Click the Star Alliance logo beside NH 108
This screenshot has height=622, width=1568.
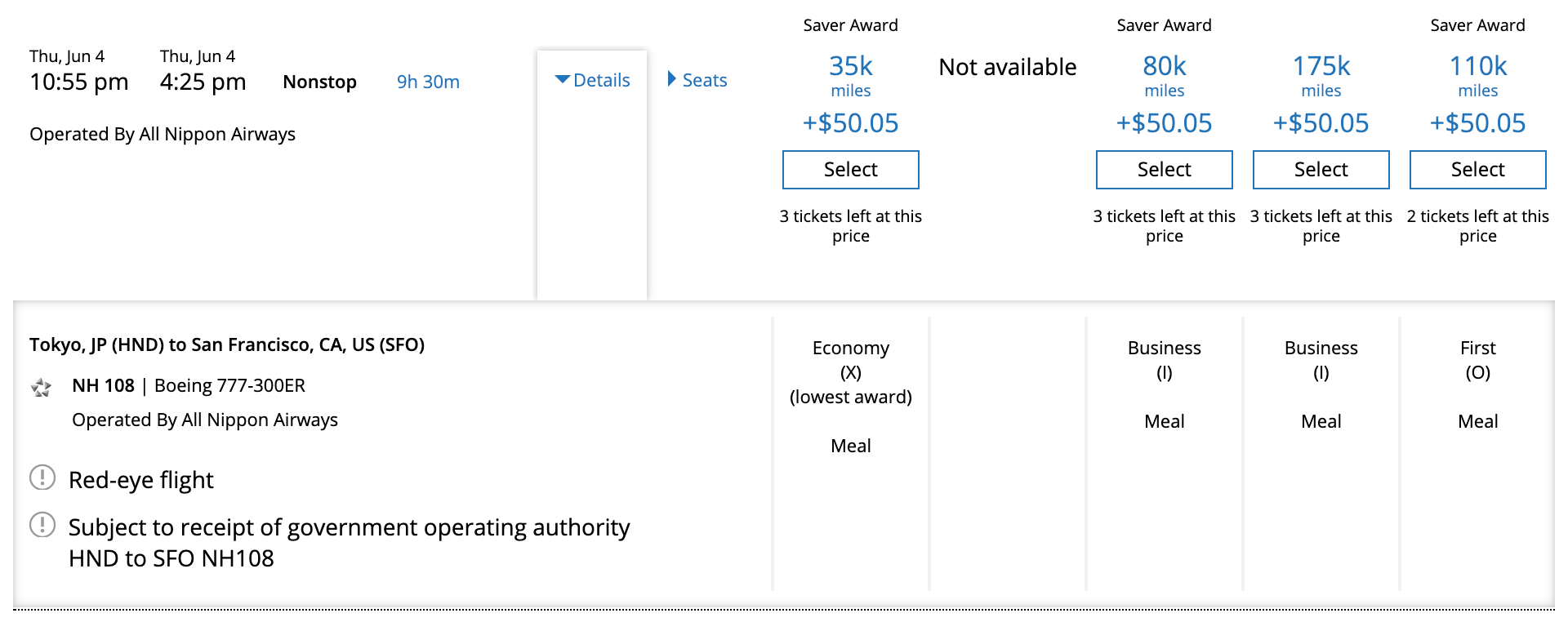pyautogui.click(x=41, y=387)
